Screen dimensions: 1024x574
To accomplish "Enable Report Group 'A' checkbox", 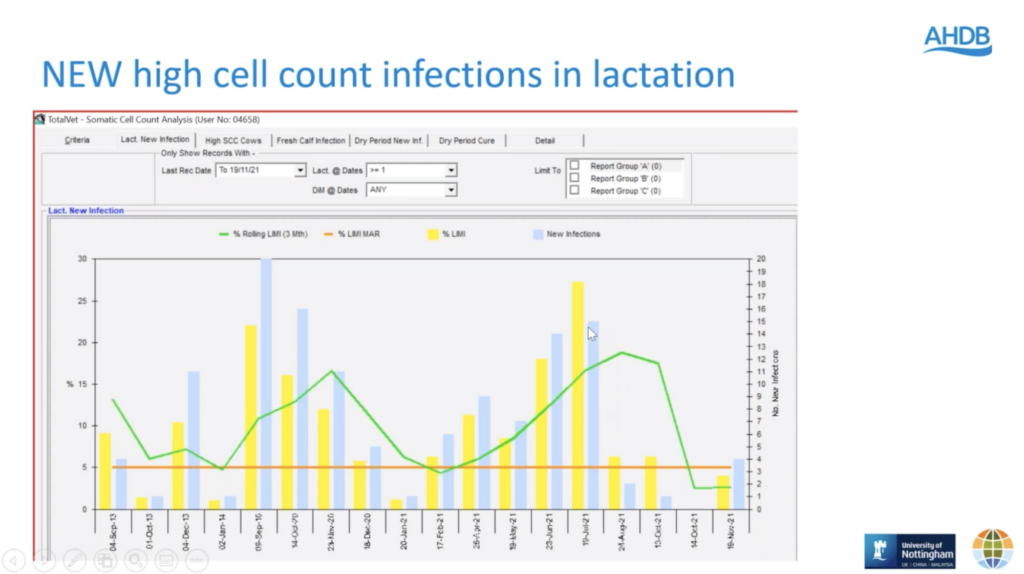I will tap(574, 166).
